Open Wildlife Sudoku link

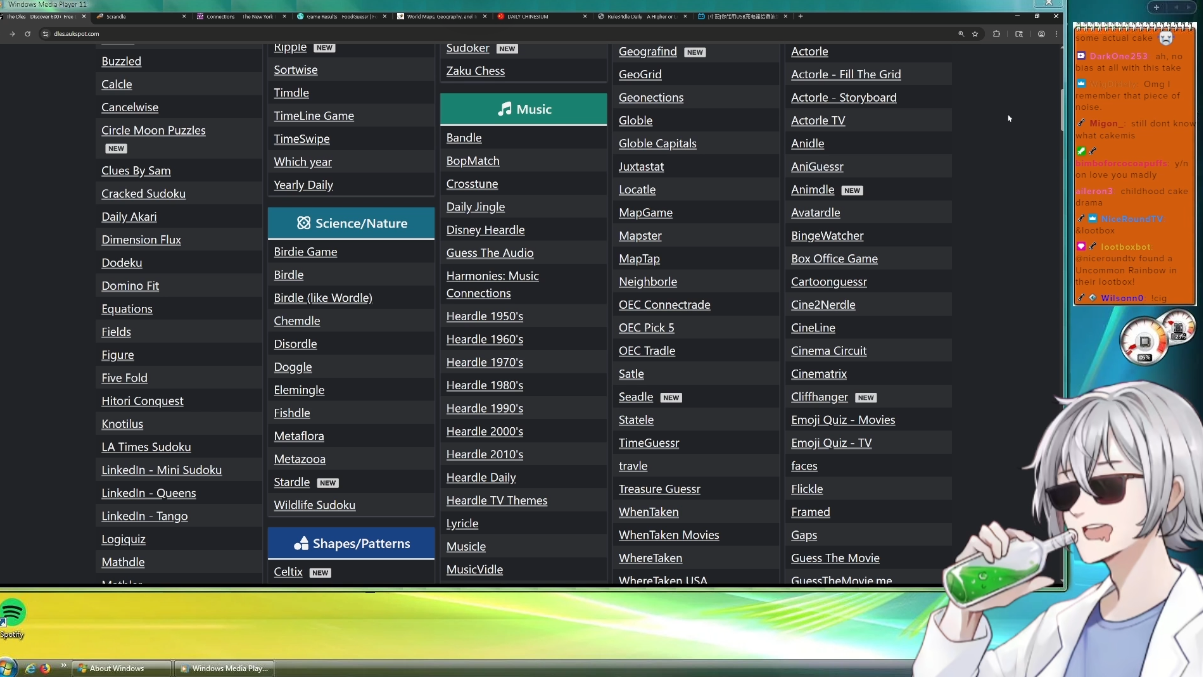315,505
